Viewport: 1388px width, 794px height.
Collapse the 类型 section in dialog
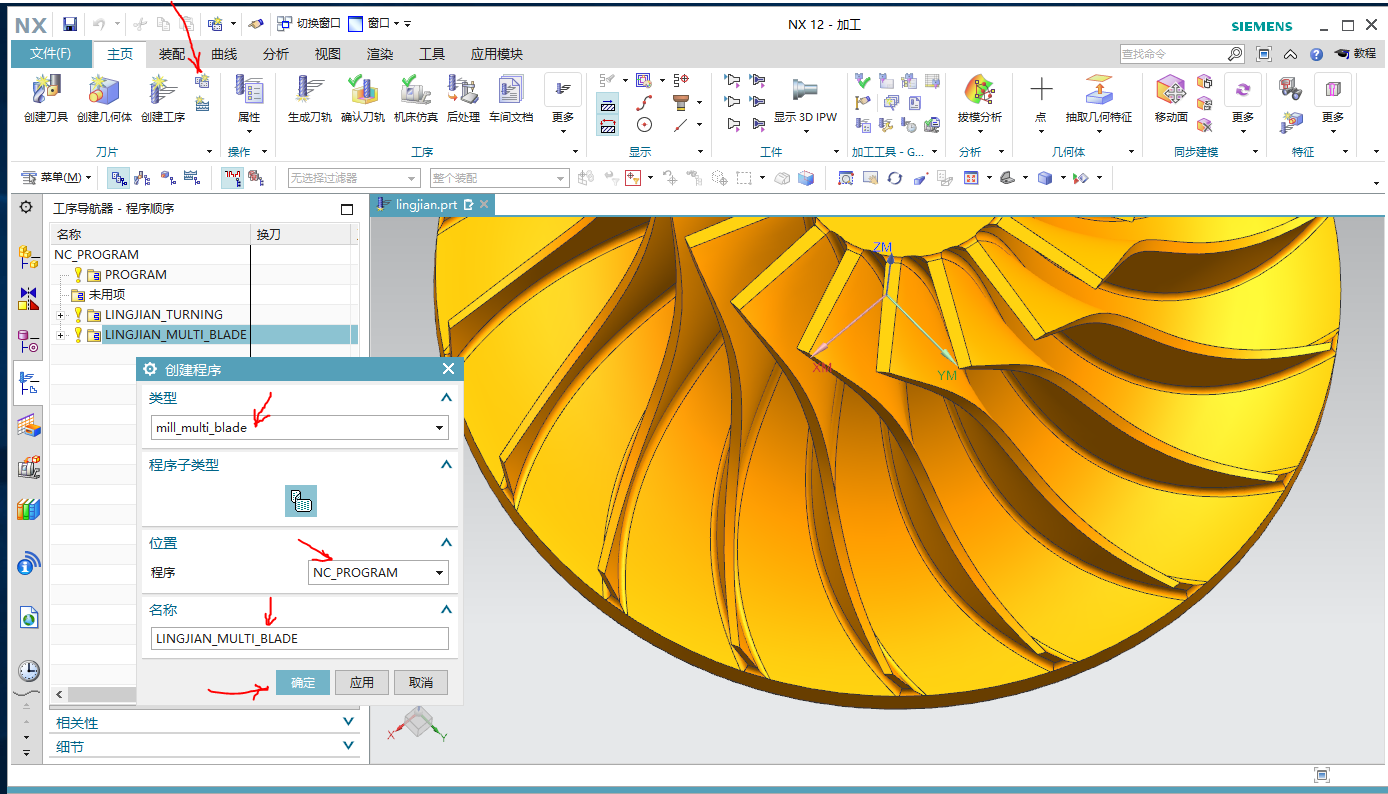point(447,398)
